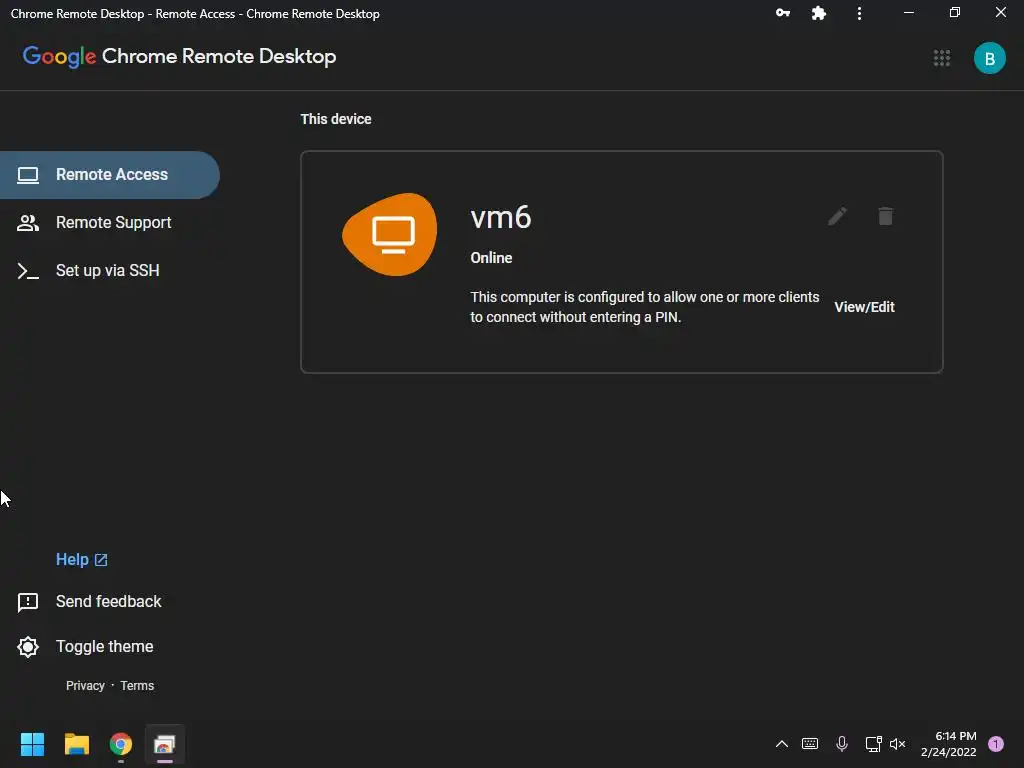This screenshot has height=768, width=1024.
Task: Open the account avatar B
Action: click(x=989, y=58)
